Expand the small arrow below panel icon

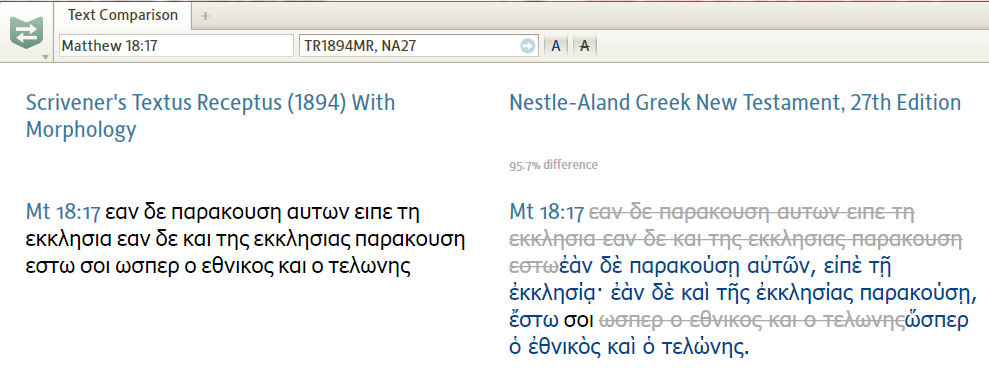45,57
